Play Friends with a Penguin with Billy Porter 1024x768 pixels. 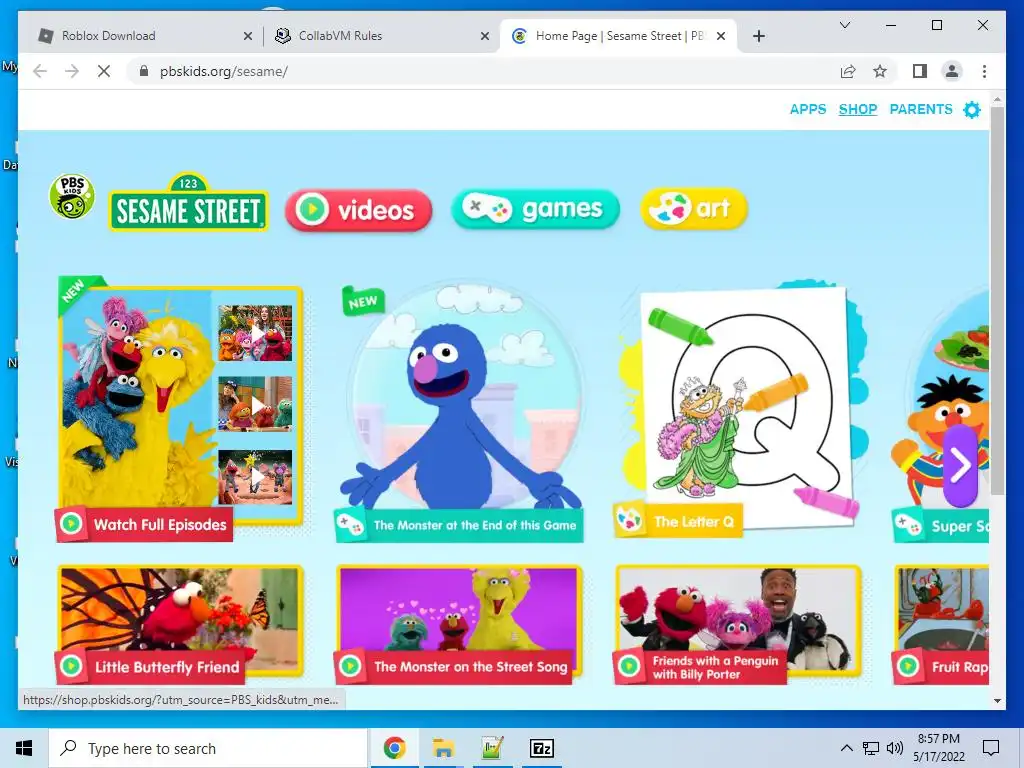[x=738, y=624]
